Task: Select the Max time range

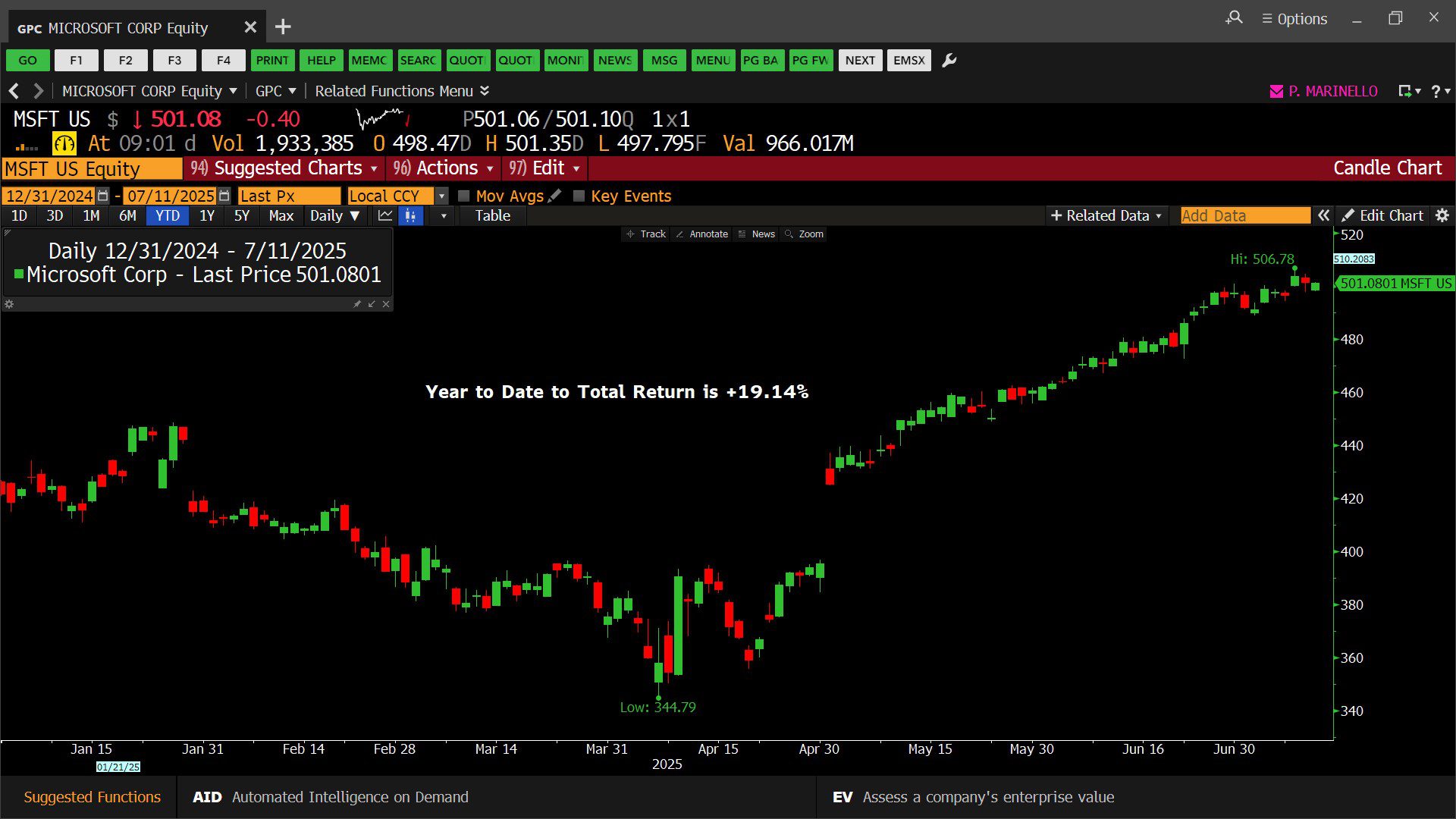Action: click(281, 215)
